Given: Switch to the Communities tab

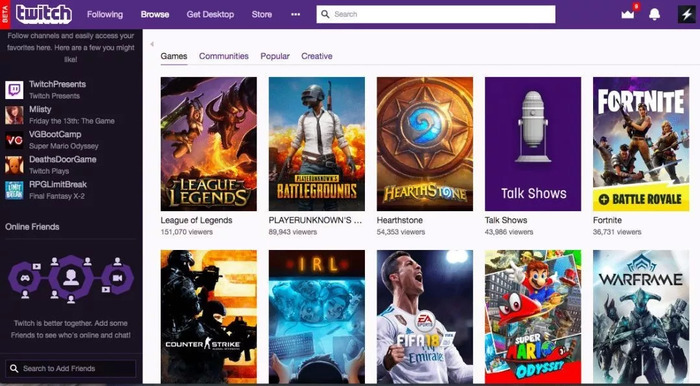Looking at the screenshot, I should [x=224, y=56].
